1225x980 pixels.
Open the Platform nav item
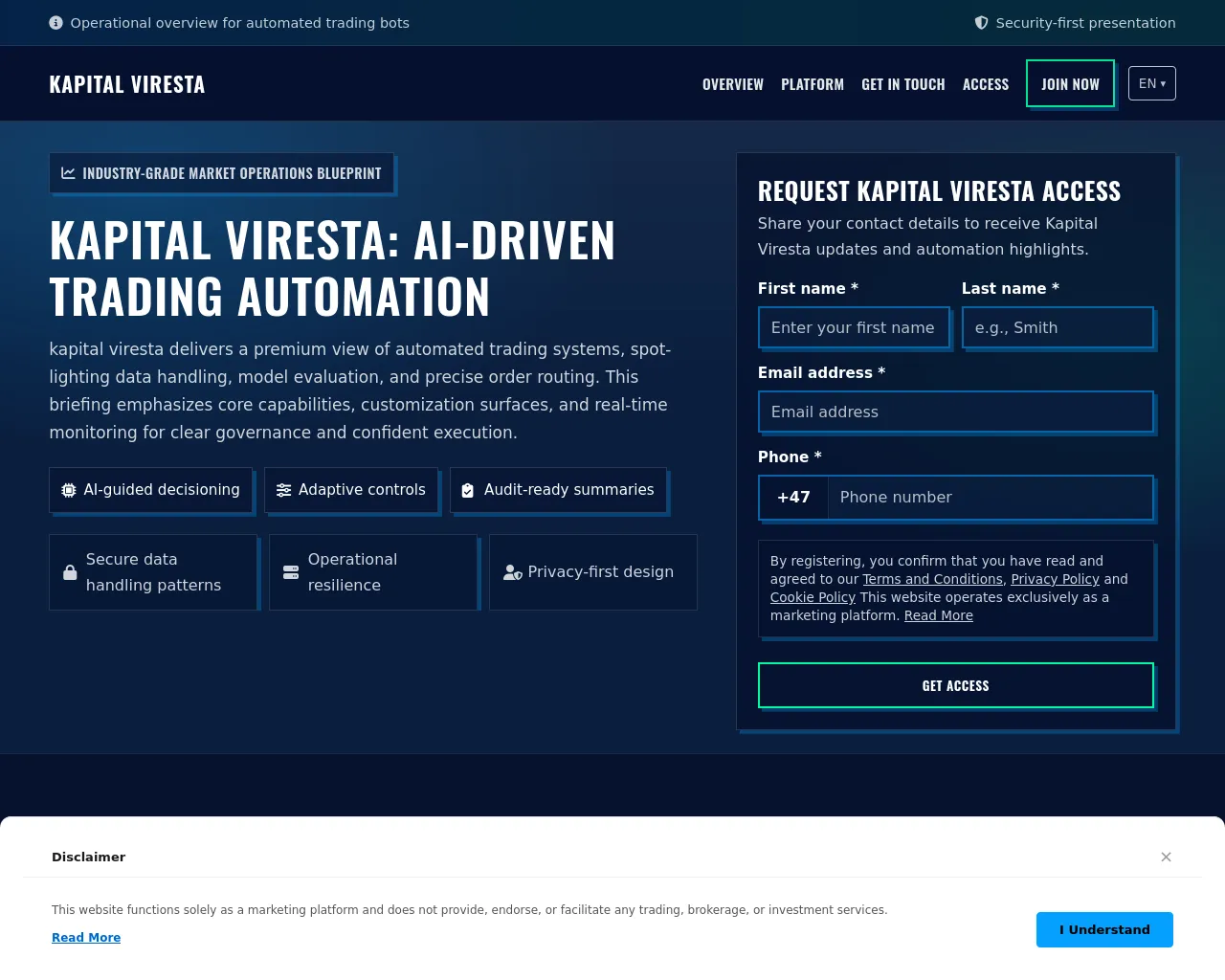point(813,84)
